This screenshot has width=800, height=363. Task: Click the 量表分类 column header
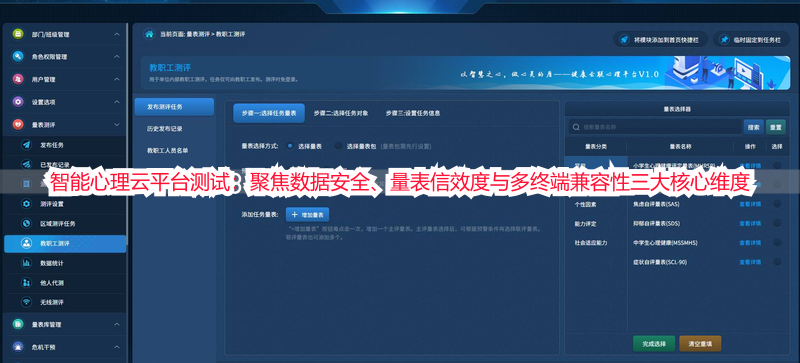[595, 147]
